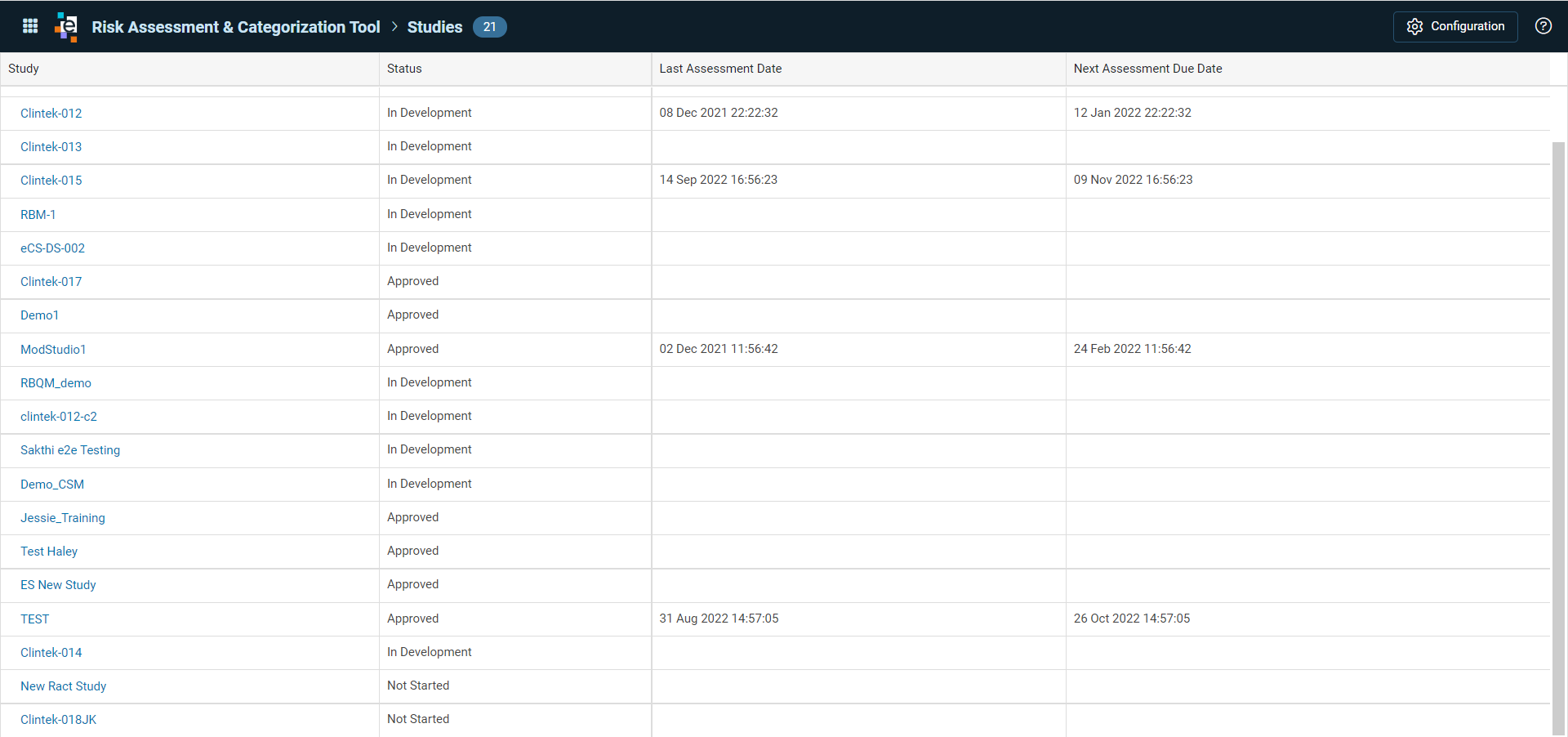Image resolution: width=1568 pixels, height=737 pixels.
Task: Open the Clintek-012 study link
Action: (51, 114)
